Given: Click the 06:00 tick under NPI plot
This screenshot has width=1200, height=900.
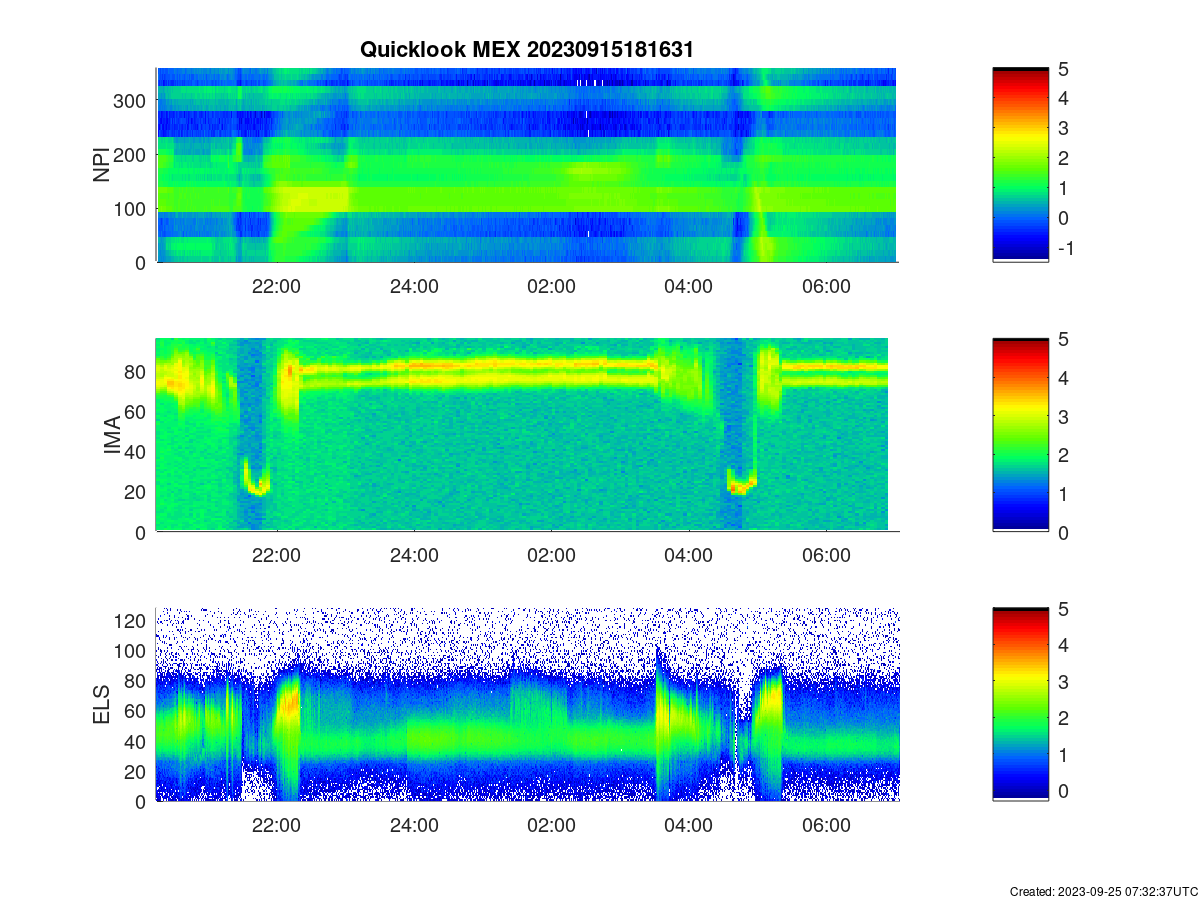Looking at the screenshot, I should (826, 287).
